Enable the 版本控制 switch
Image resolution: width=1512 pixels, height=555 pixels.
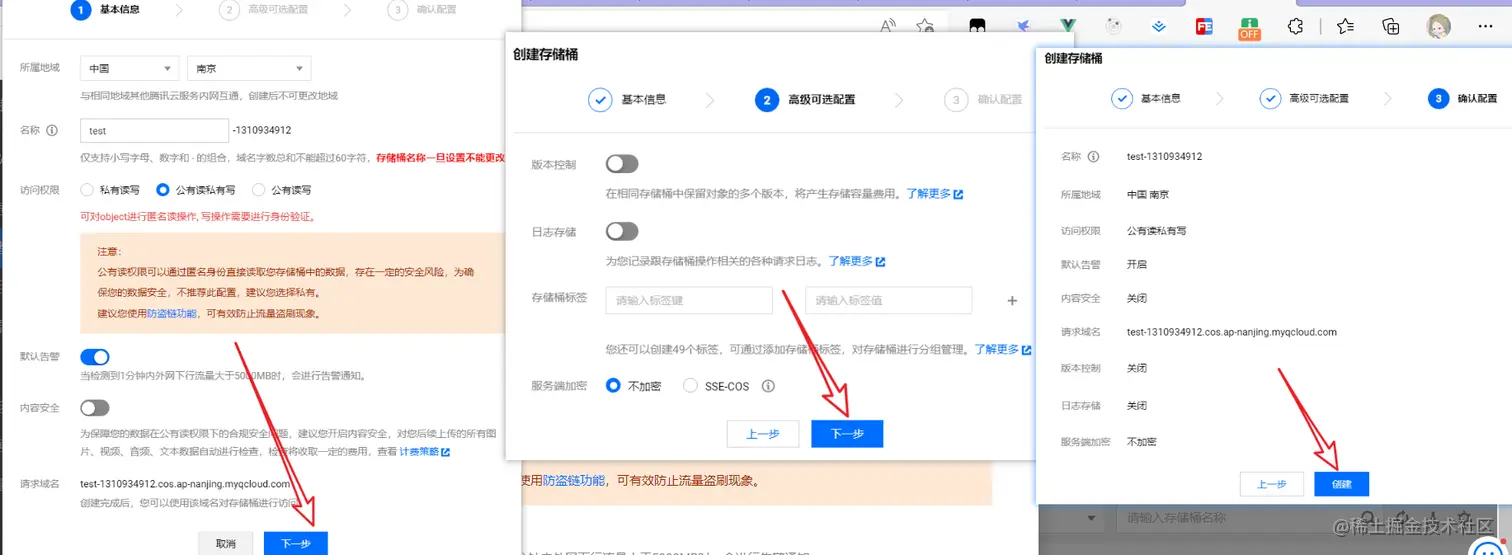pos(622,164)
